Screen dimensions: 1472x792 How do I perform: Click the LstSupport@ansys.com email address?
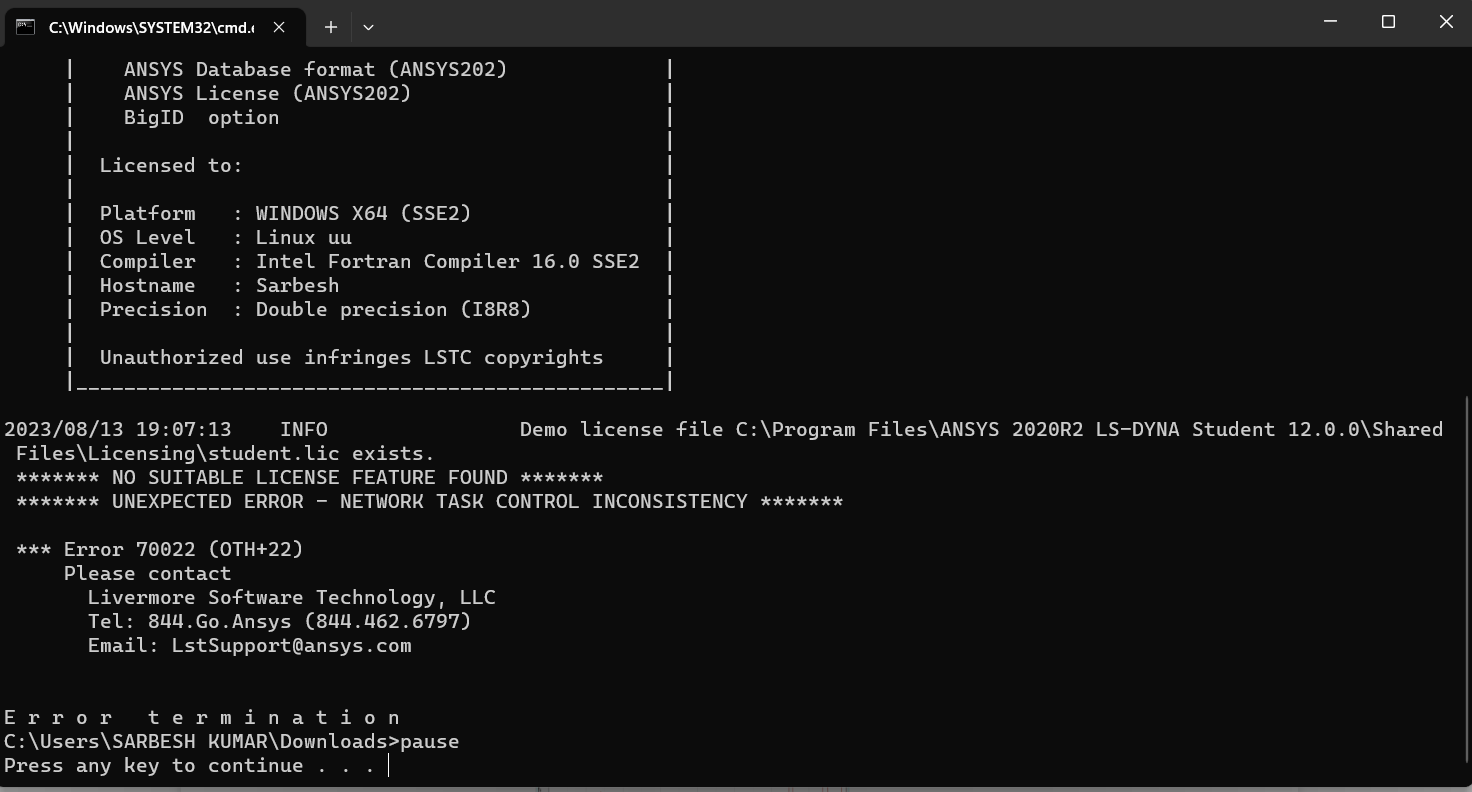coord(291,645)
